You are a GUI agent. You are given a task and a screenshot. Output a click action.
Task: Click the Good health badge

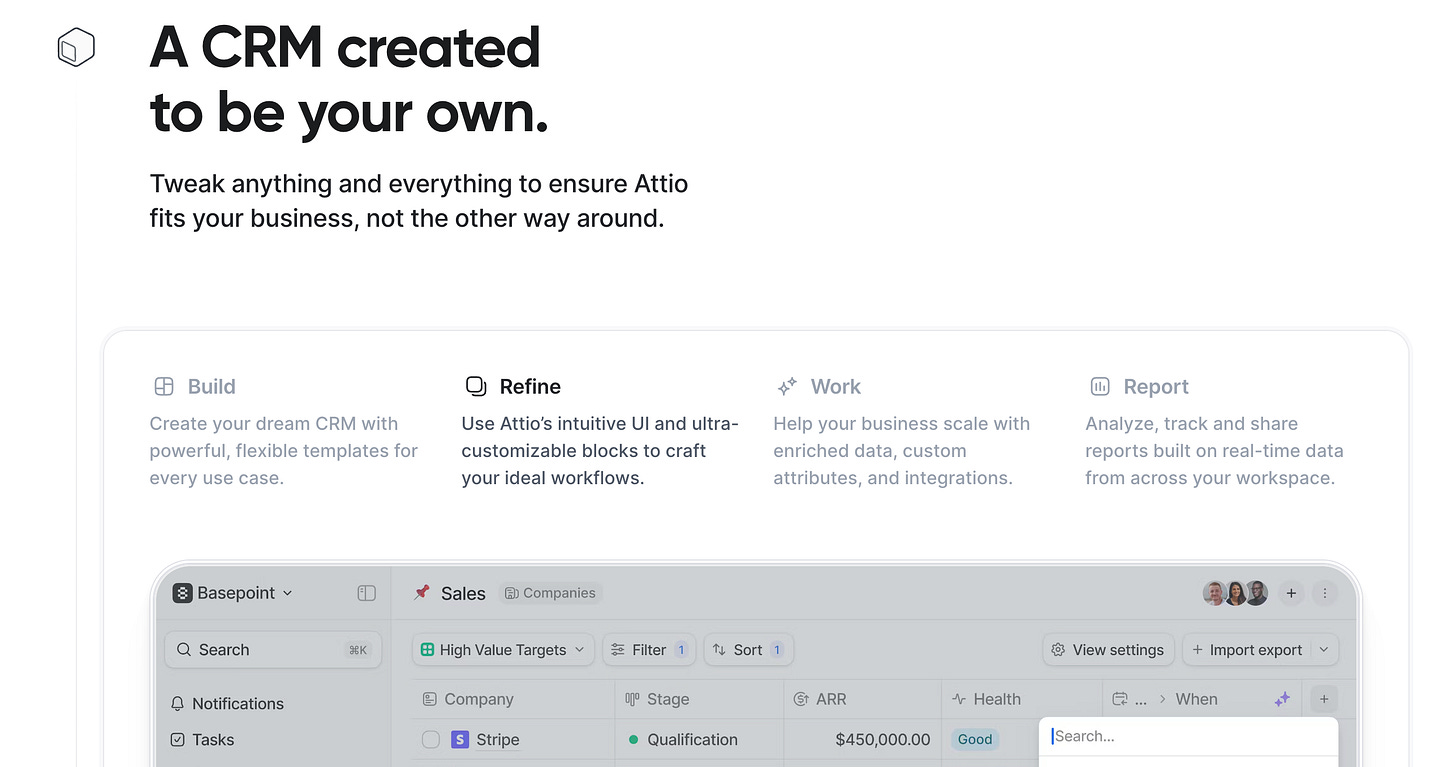coord(975,740)
